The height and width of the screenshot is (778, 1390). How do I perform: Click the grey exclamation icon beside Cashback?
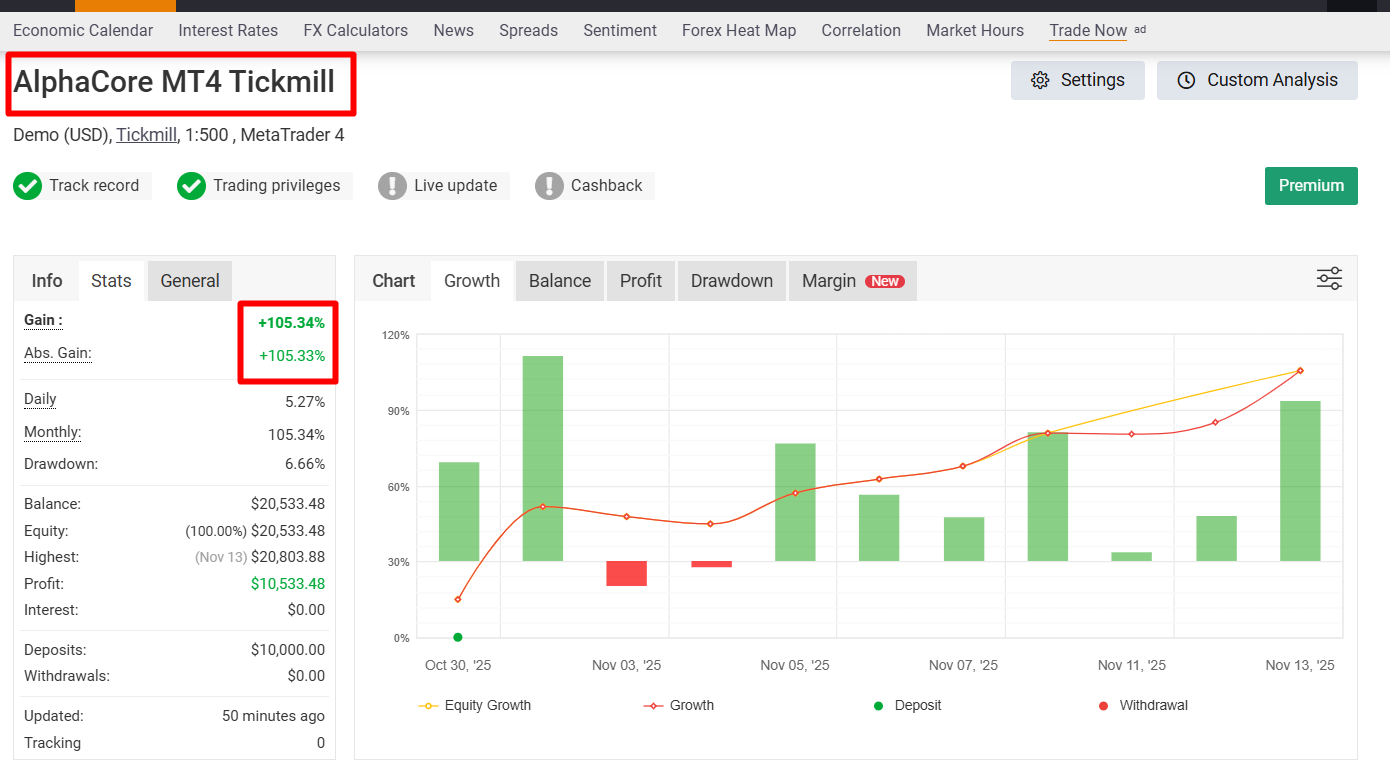pos(549,186)
